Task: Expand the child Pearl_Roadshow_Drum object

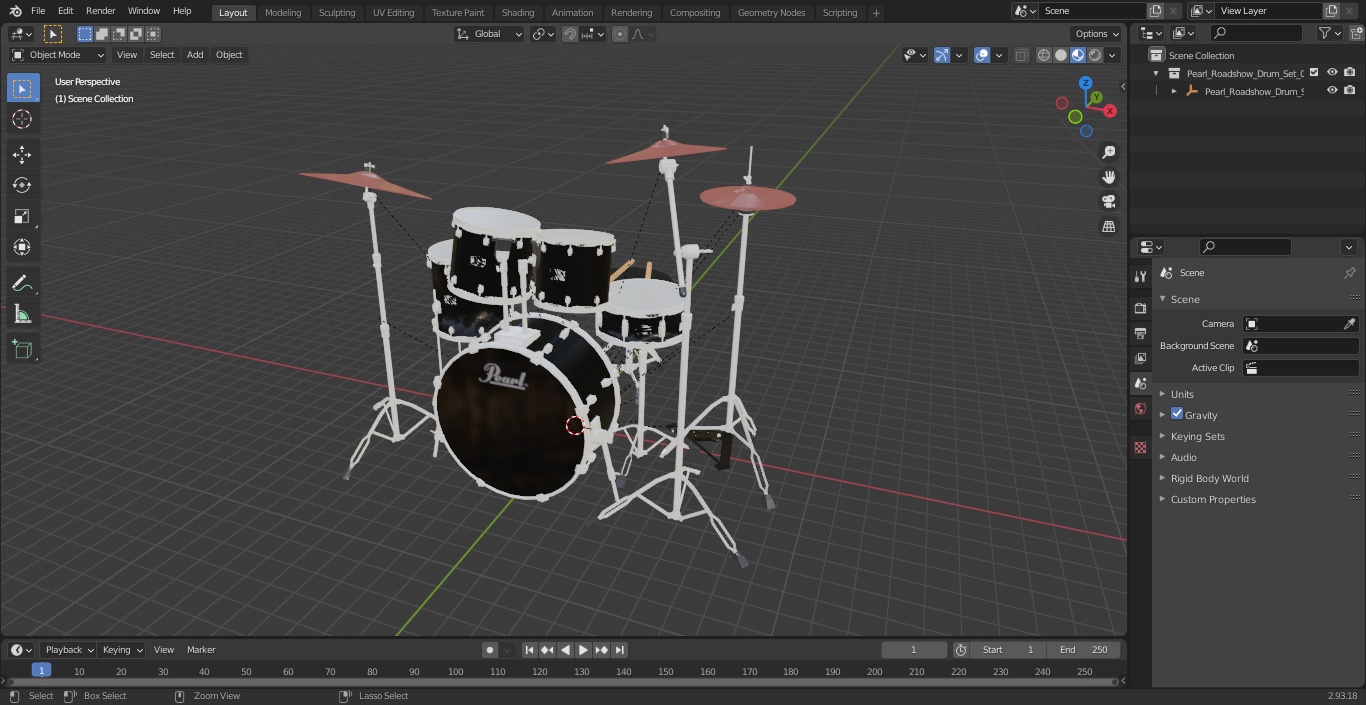Action: coord(1174,91)
